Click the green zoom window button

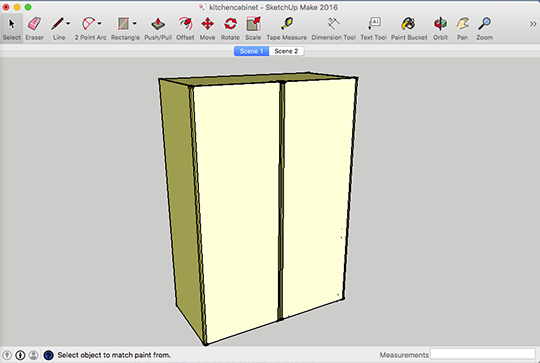tap(28, 7)
